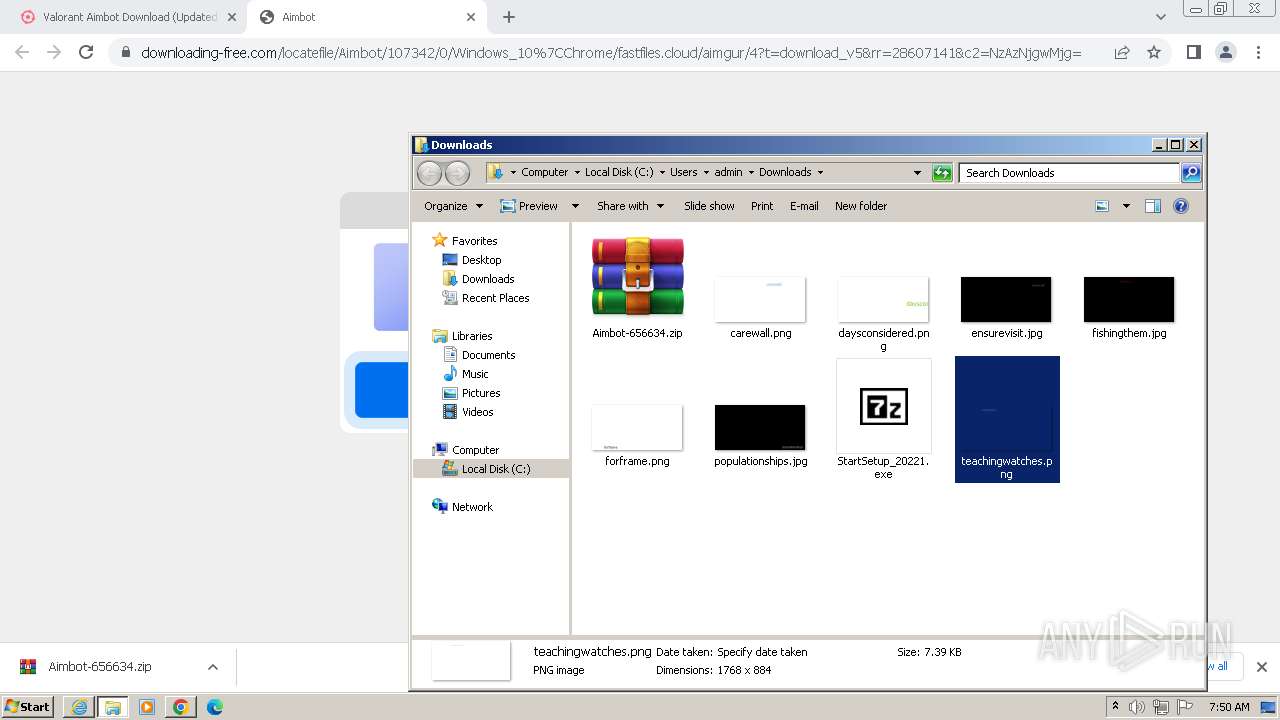This screenshot has width=1280, height=720.
Task: Click Users in the address breadcrumb
Action: coord(684,172)
